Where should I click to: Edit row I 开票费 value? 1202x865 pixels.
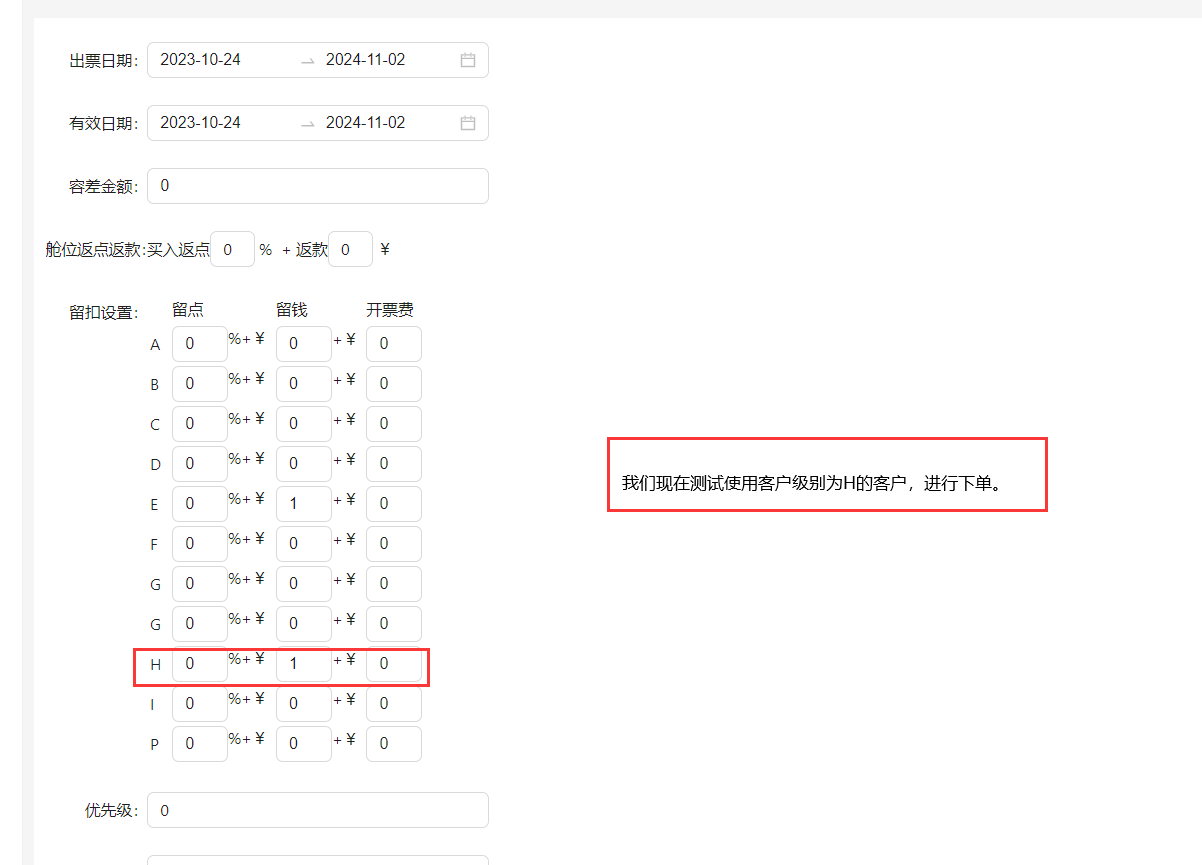pos(394,704)
